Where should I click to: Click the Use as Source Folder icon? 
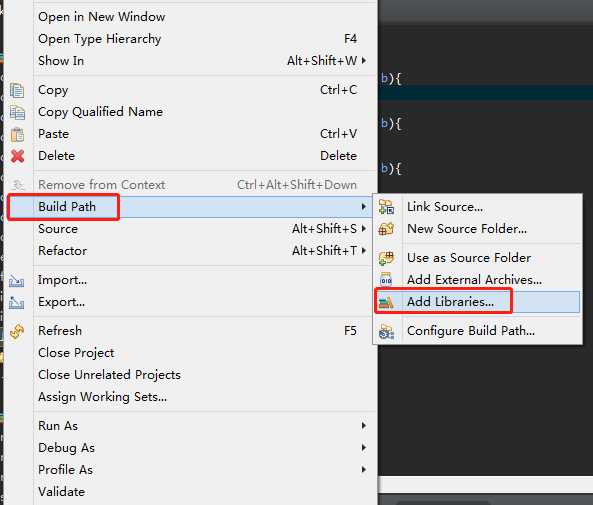point(387,258)
